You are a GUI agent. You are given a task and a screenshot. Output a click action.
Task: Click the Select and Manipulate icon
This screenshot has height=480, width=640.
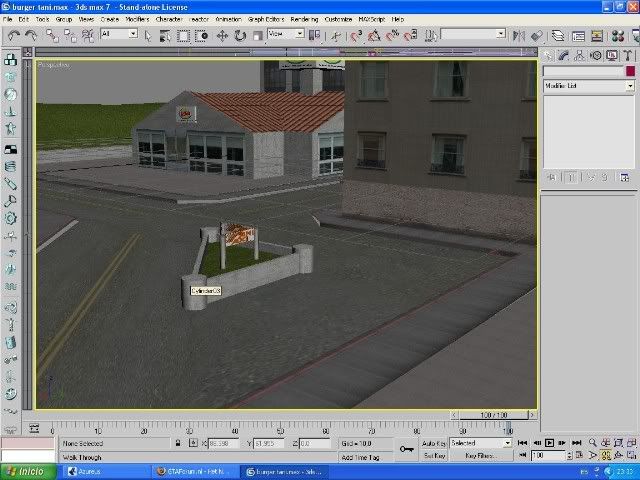point(336,36)
